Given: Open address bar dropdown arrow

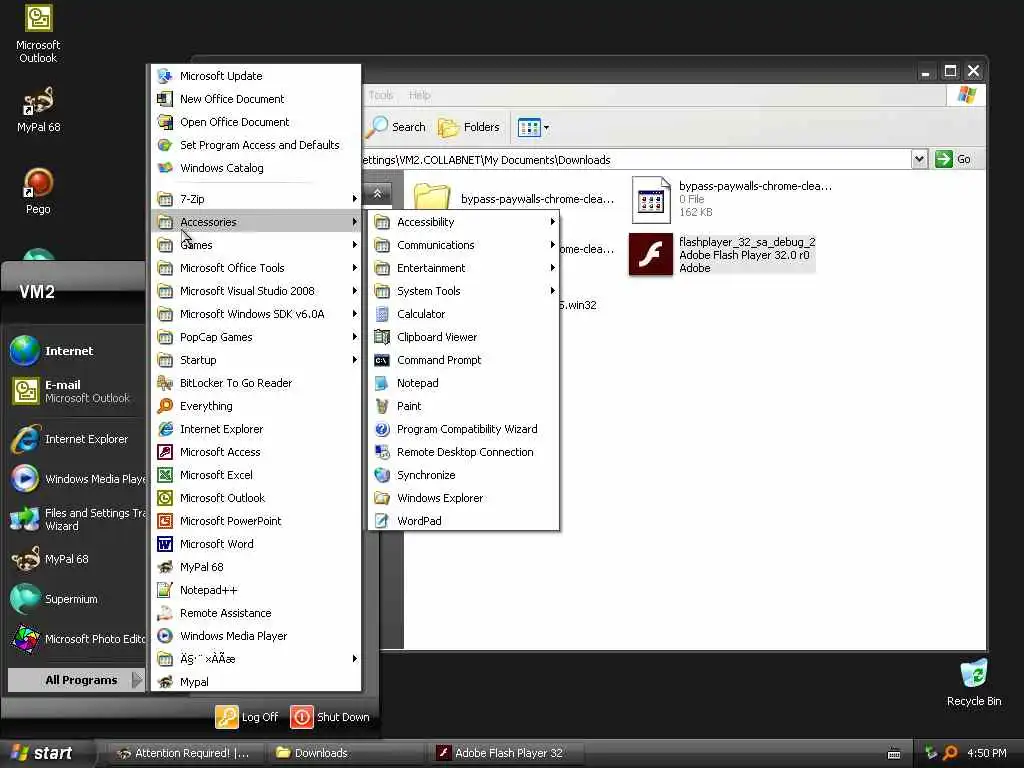Looking at the screenshot, I should click(x=920, y=159).
